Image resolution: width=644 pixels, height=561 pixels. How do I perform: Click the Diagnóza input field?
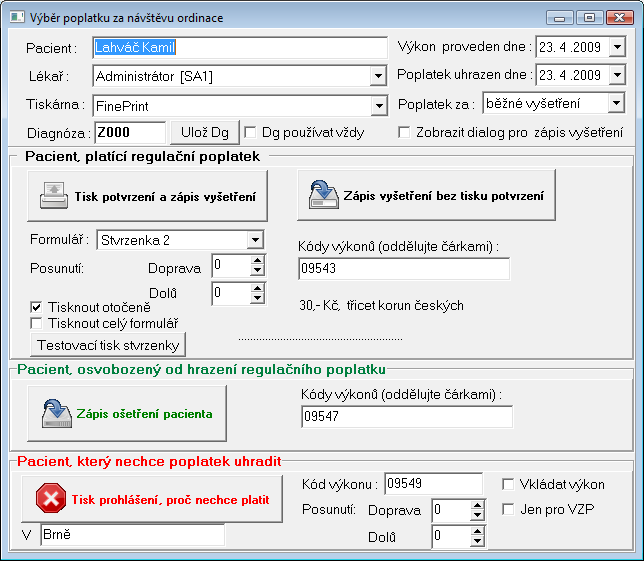click(130, 132)
